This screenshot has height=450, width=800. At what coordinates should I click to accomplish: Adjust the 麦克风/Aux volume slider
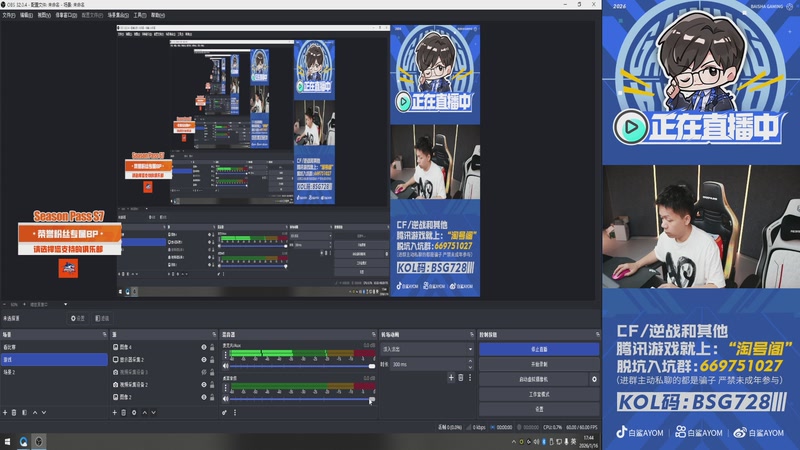pos(302,366)
